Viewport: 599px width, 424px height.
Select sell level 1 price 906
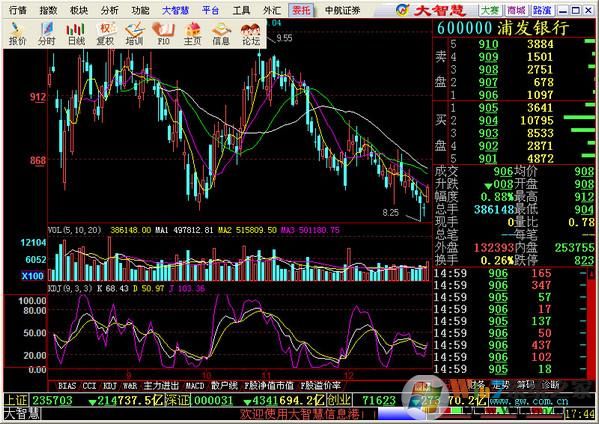coord(488,95)
